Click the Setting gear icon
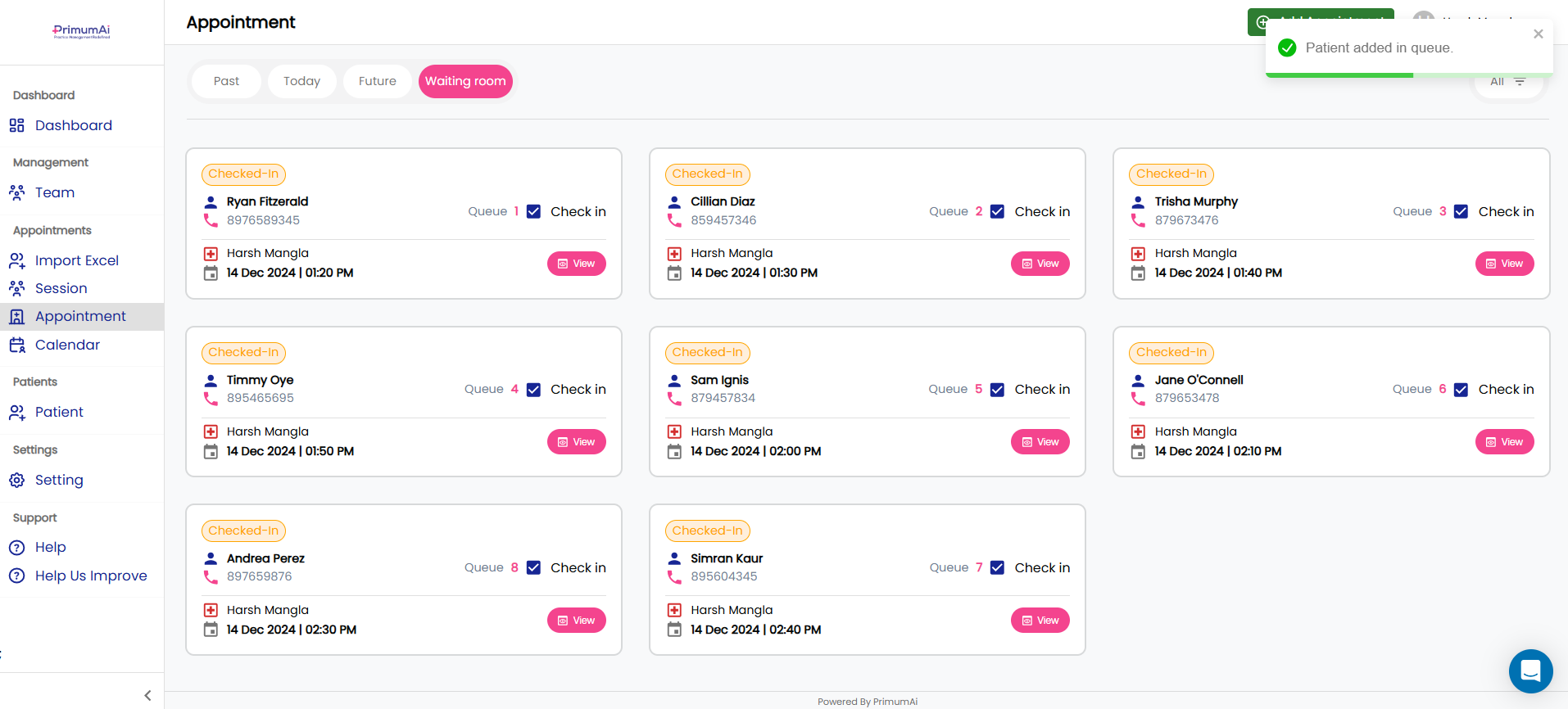This screenshot has height=709, width=1568. (16, 480)
